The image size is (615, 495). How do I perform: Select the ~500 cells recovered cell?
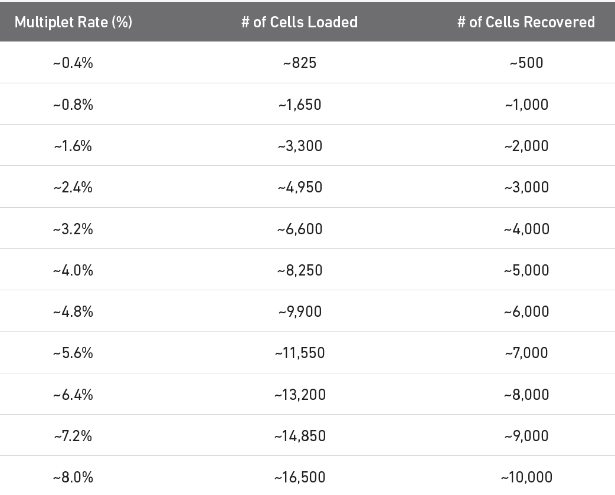(x=525, y=63)
